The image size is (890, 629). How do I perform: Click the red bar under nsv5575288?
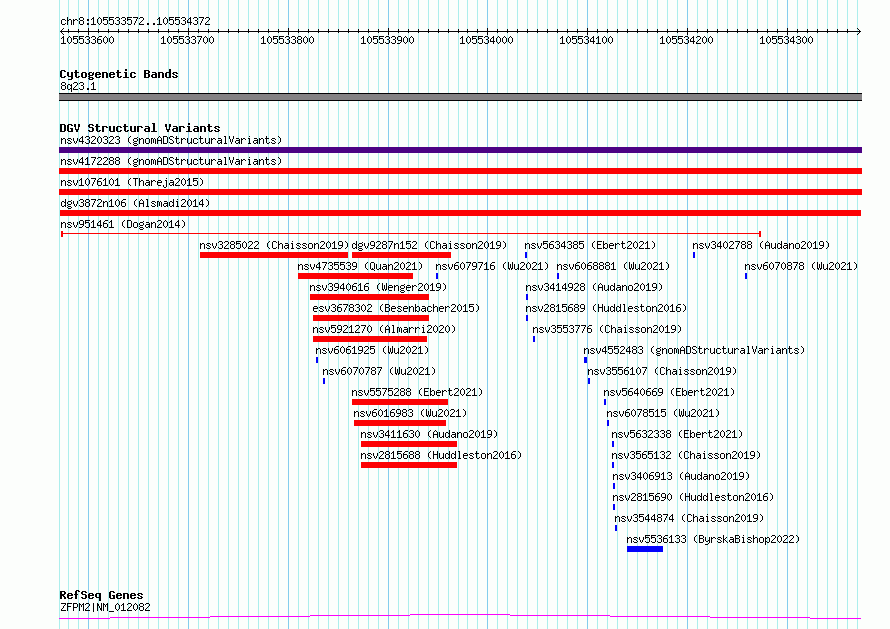400,402
